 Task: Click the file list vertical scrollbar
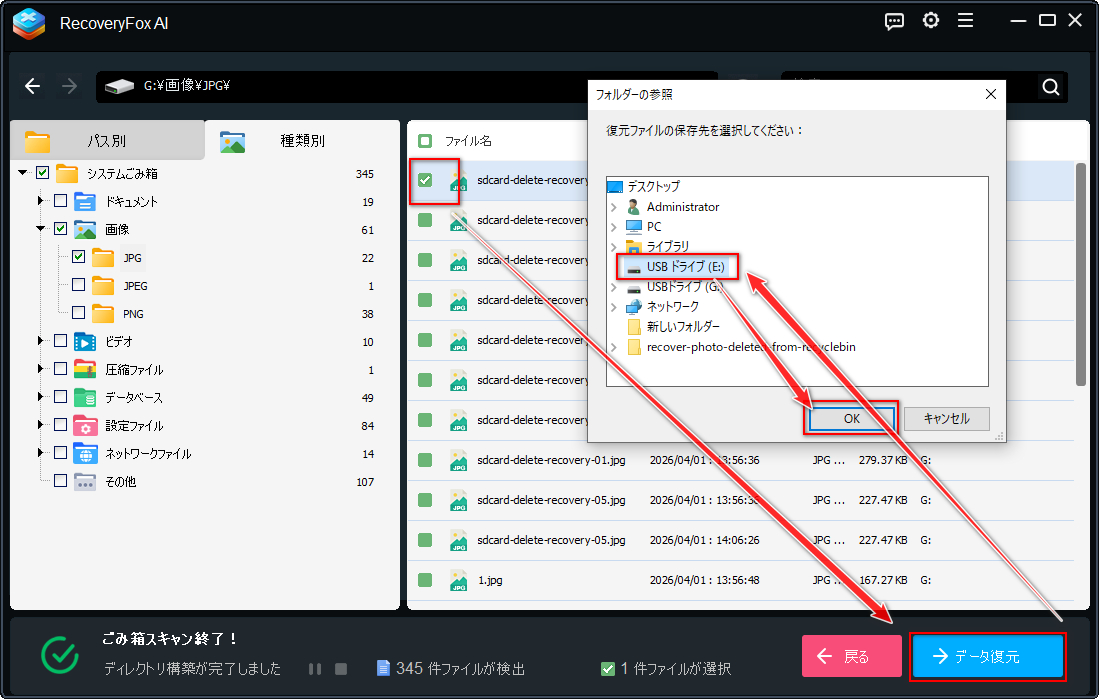coord(1080,274)
